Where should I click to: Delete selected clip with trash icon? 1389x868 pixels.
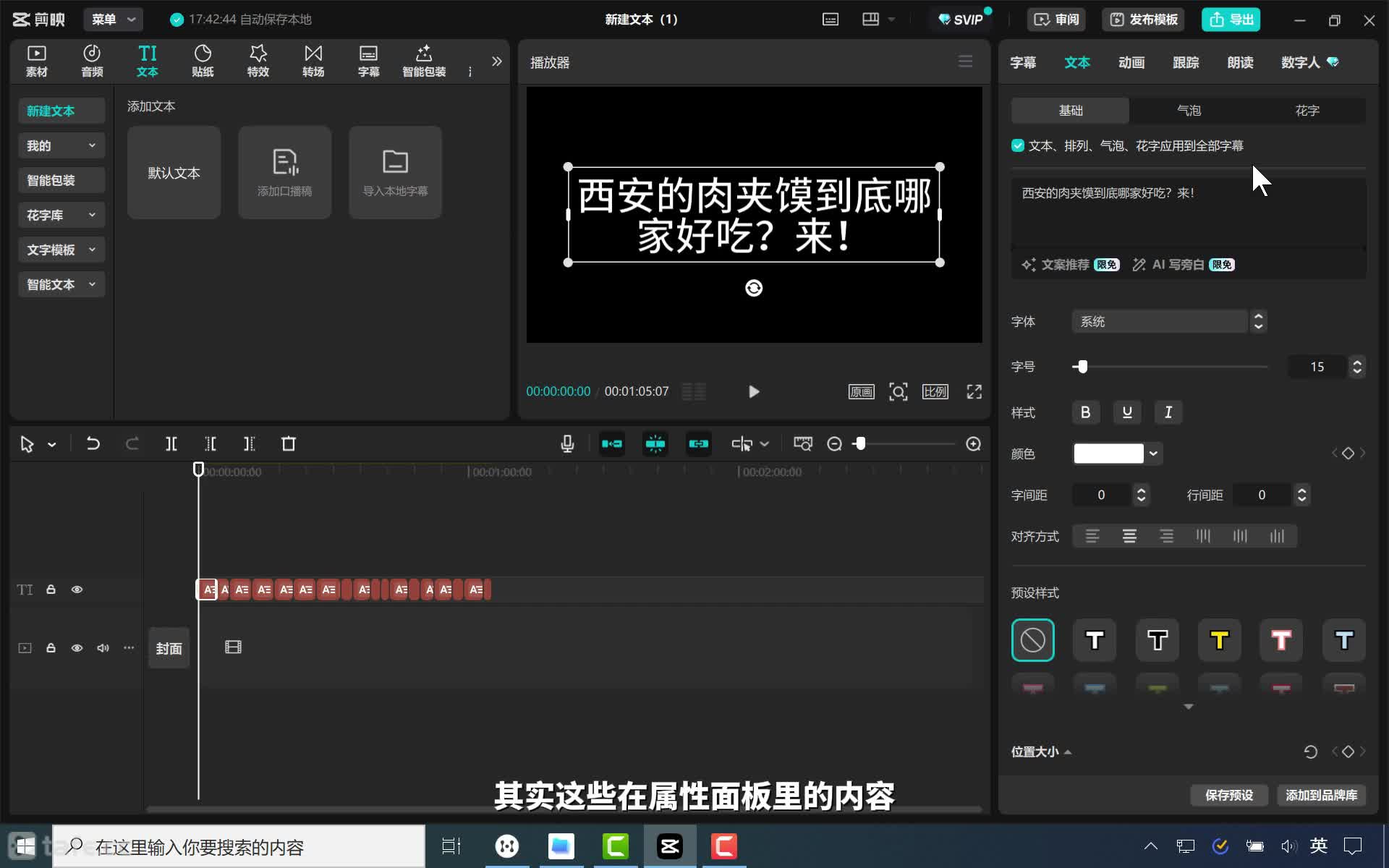[x=289, y=443]
